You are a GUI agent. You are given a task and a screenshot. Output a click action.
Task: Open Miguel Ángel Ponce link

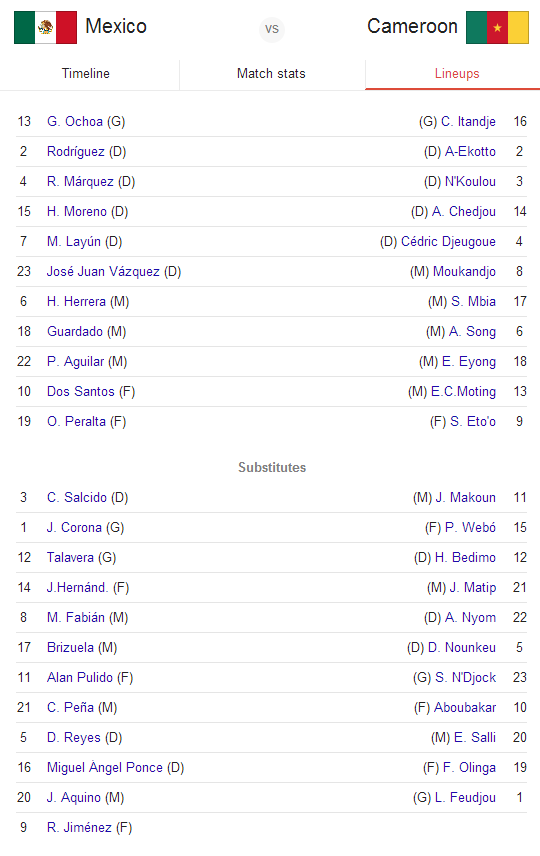click(105, 768)
